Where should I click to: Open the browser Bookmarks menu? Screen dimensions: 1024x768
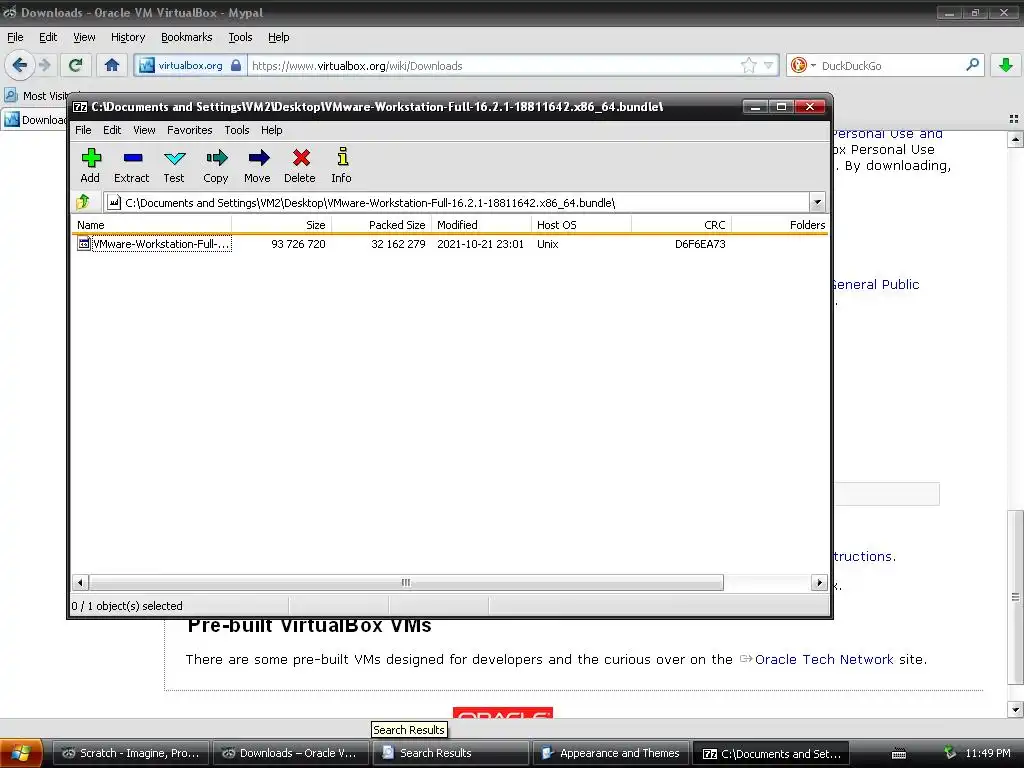tap(187, 37)
